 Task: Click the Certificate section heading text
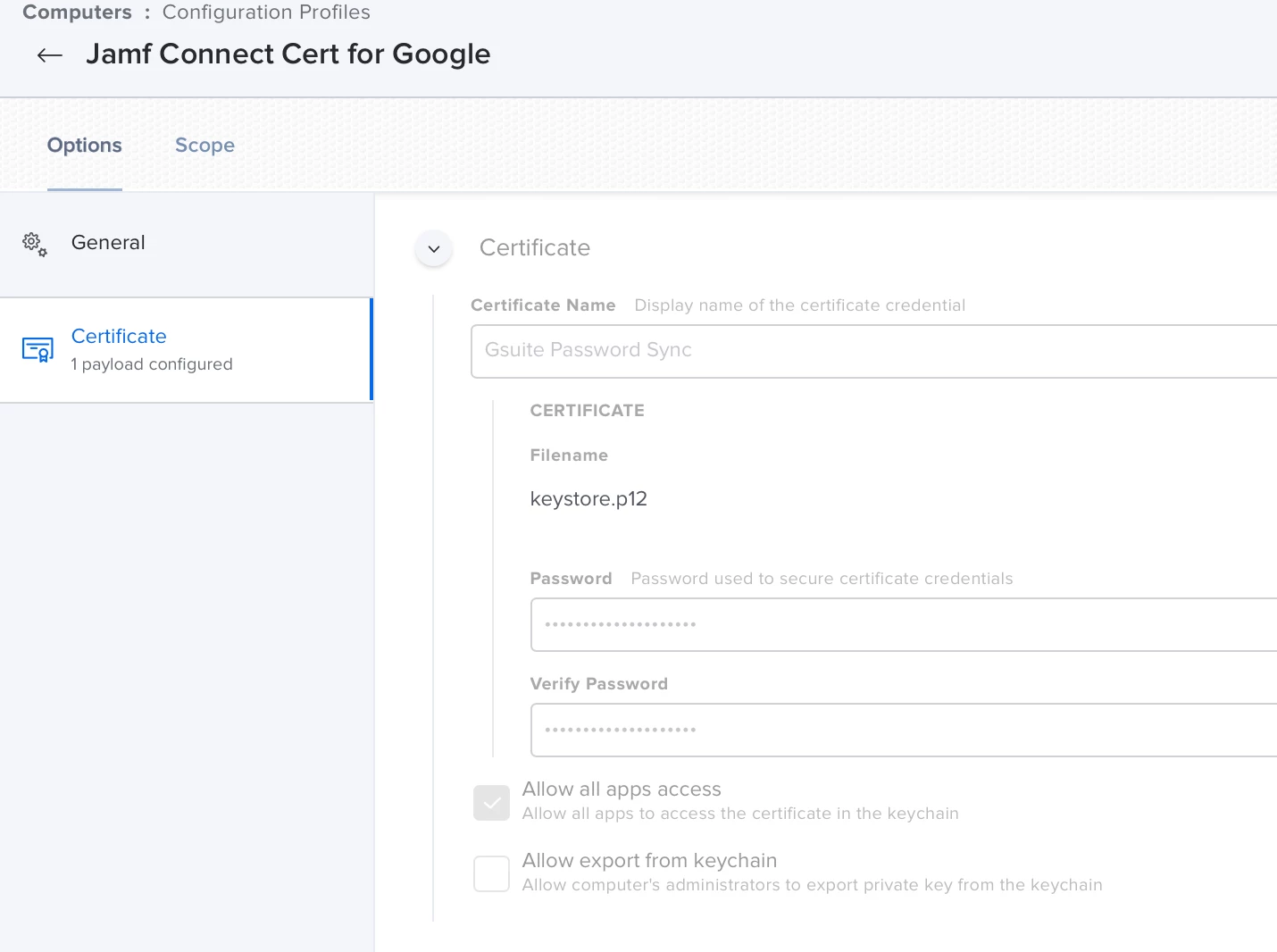(535, 247)
